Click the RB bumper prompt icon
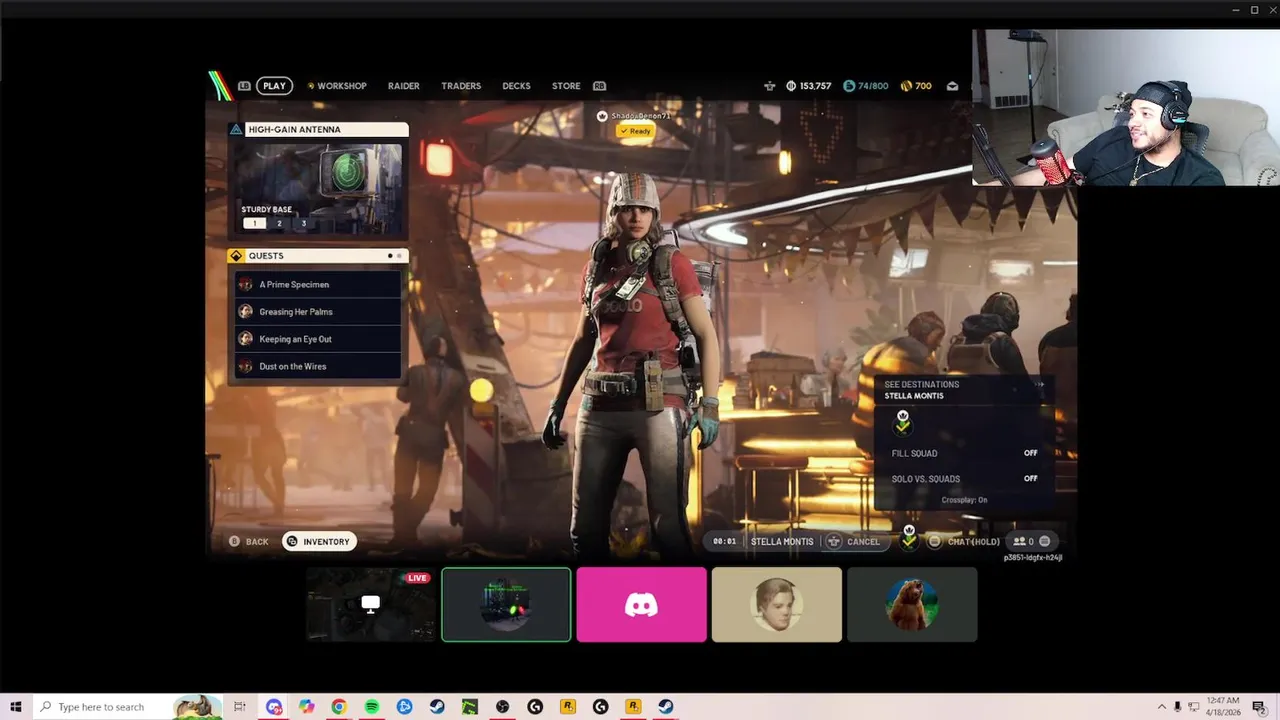This screenshot has height=720, width=1280. (599, 86)
